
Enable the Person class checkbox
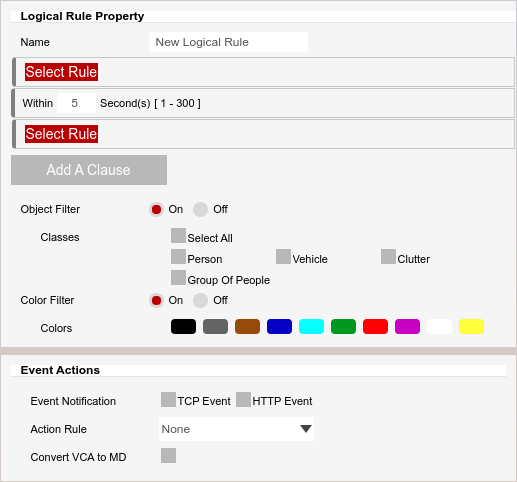(178, 257)
